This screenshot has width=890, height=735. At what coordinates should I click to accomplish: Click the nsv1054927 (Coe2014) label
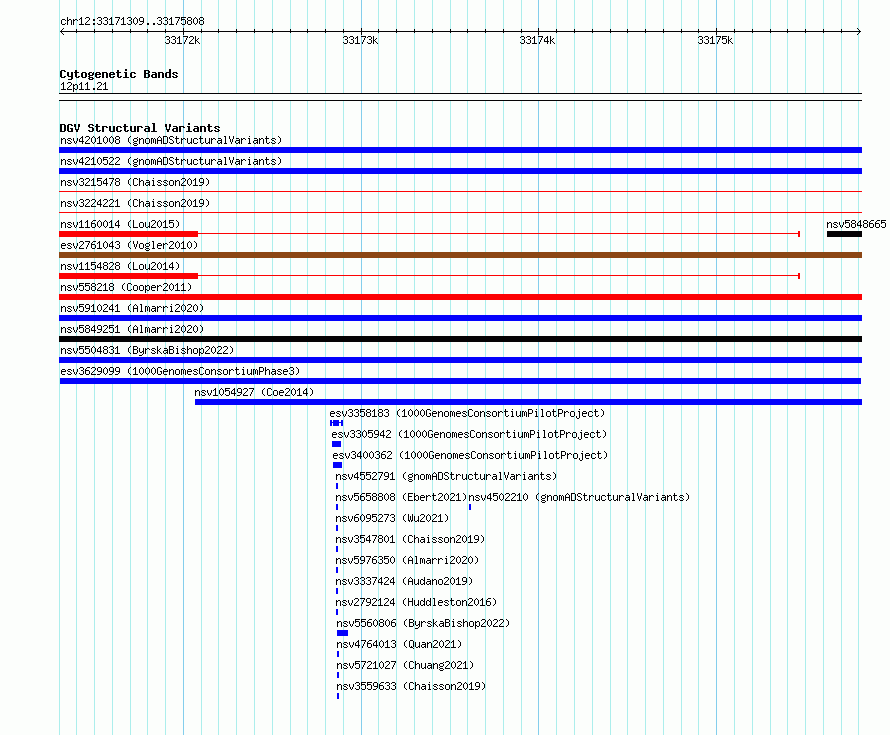254,392
